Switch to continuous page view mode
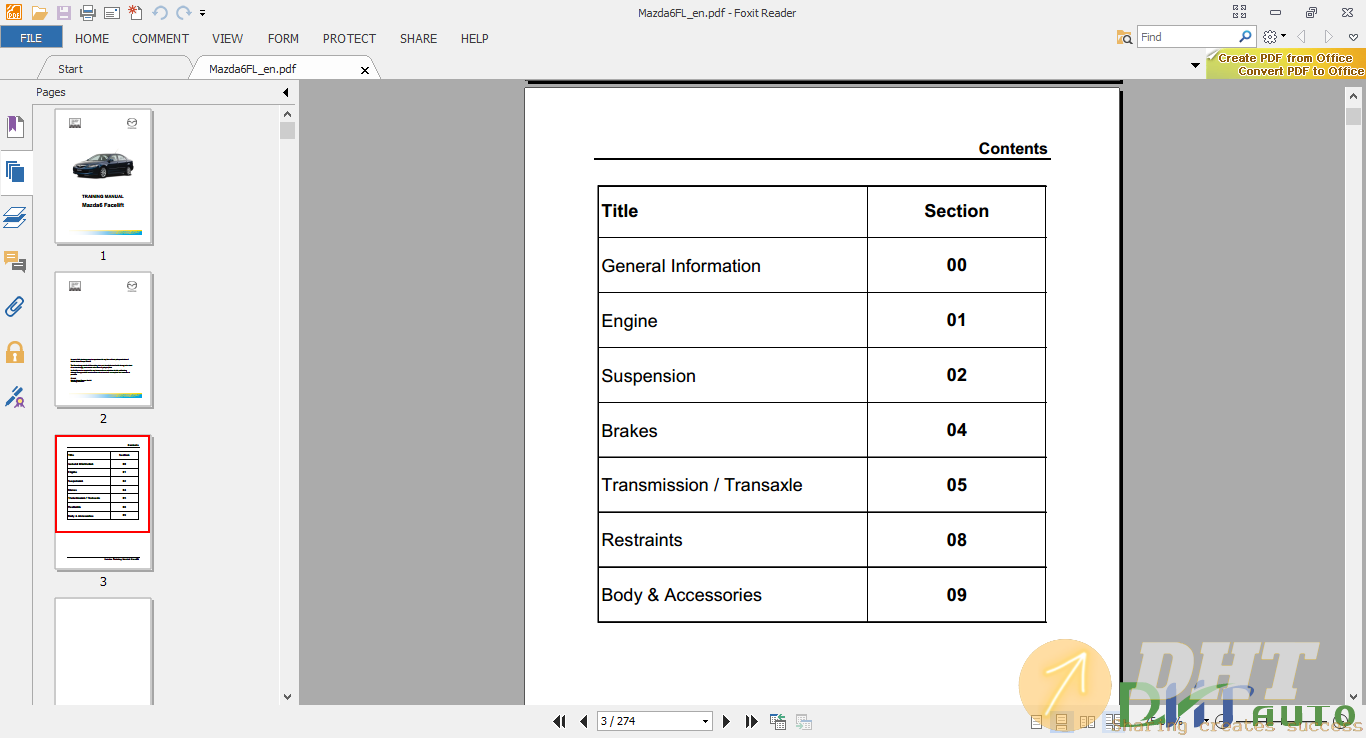This screenshot has height=738, width=1366. [1062, 721]
